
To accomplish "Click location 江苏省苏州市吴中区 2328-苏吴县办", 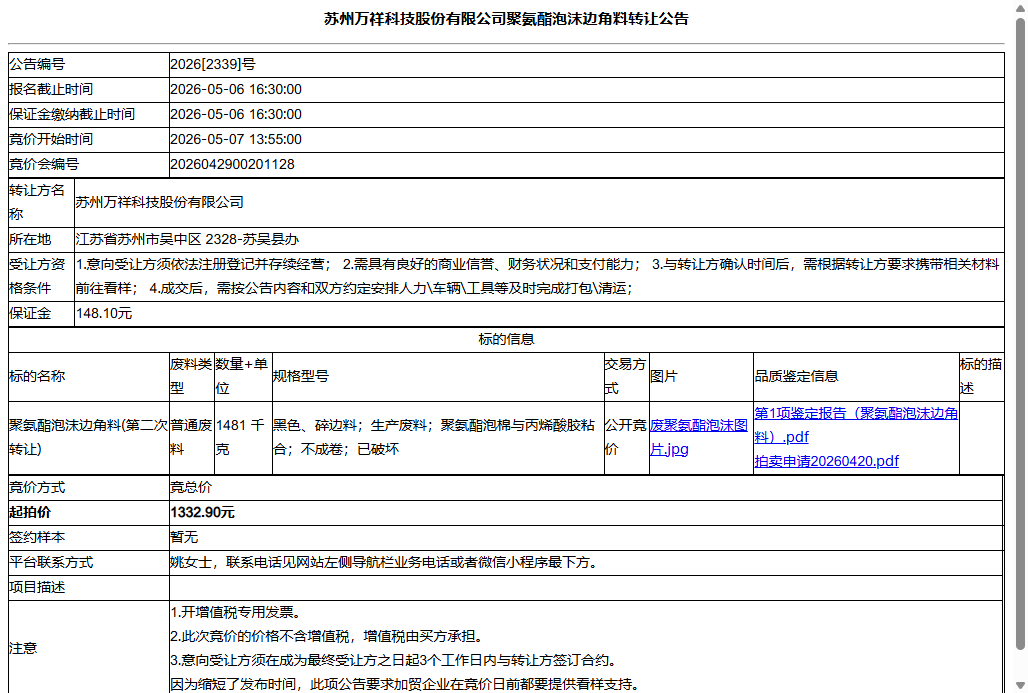I will tap(188, 239).
